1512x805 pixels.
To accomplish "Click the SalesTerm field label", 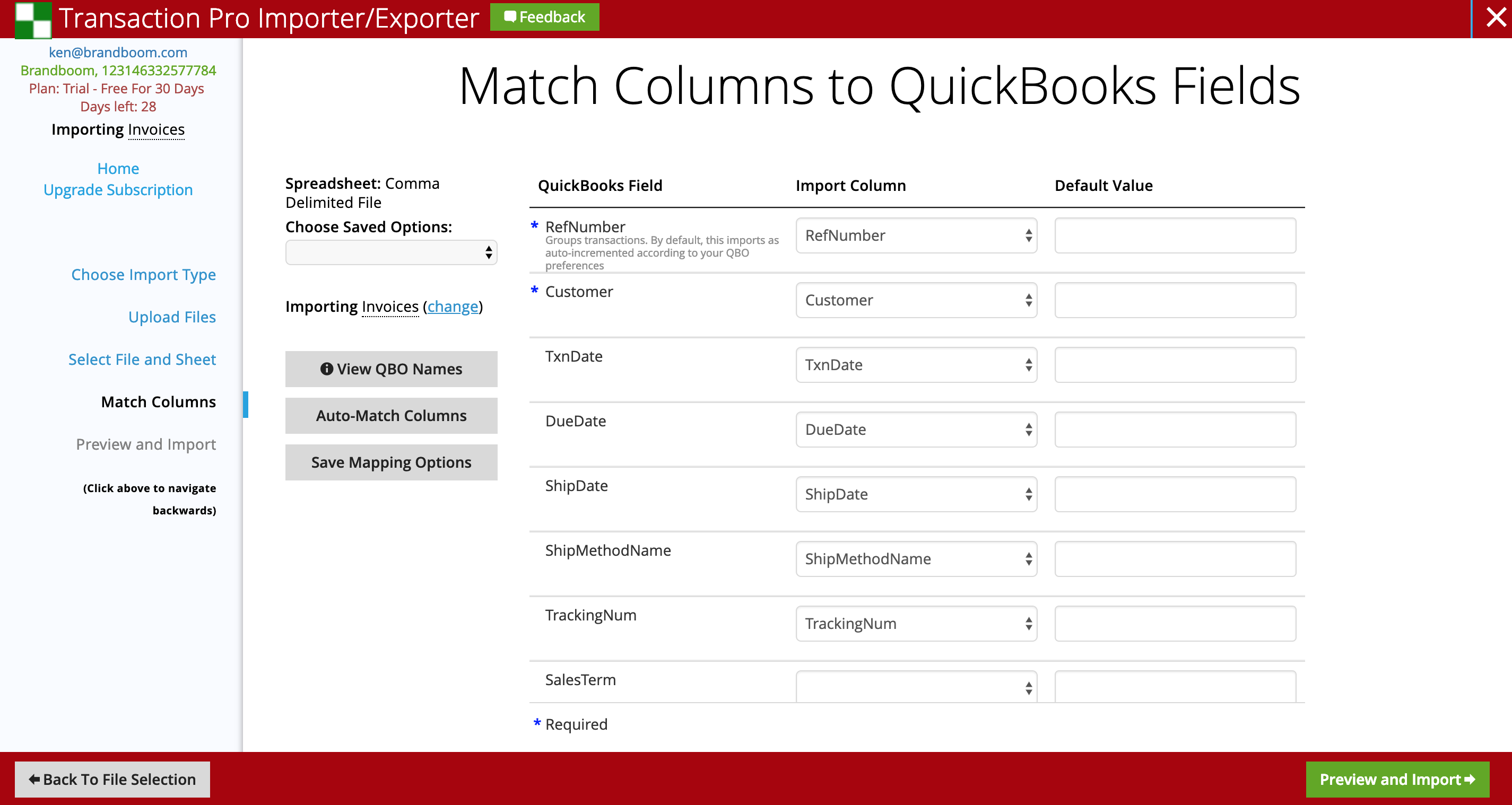I will [x=580, y=679].
